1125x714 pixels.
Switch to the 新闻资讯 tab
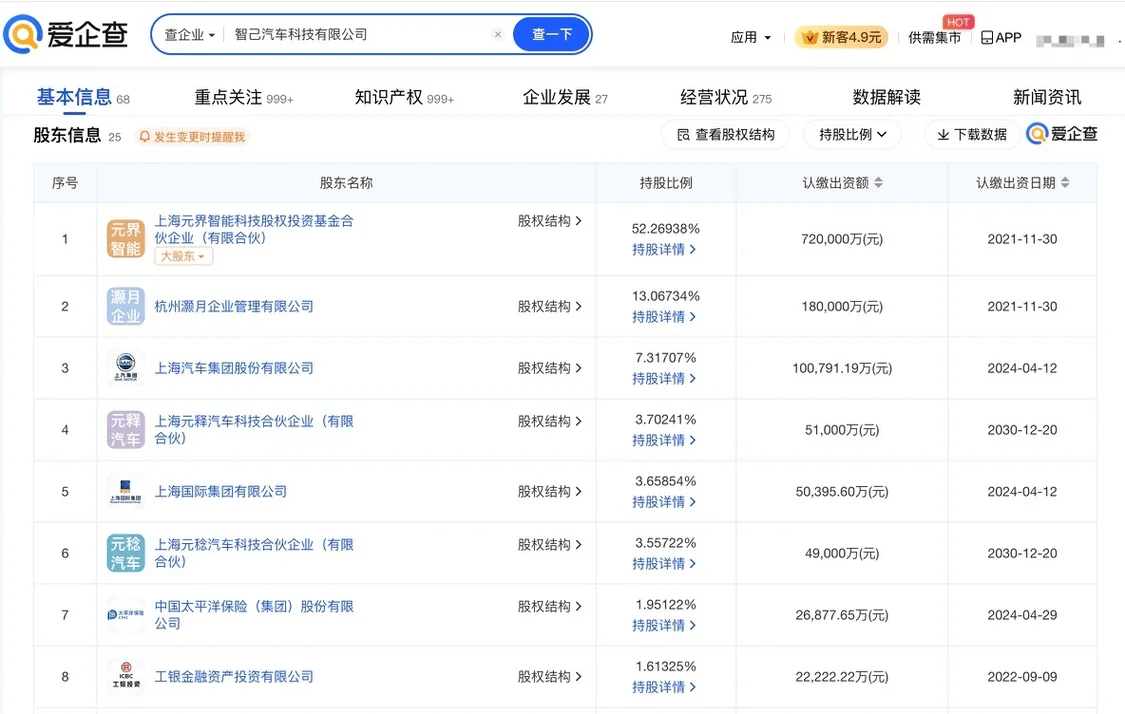click(x=1047, y=97)
